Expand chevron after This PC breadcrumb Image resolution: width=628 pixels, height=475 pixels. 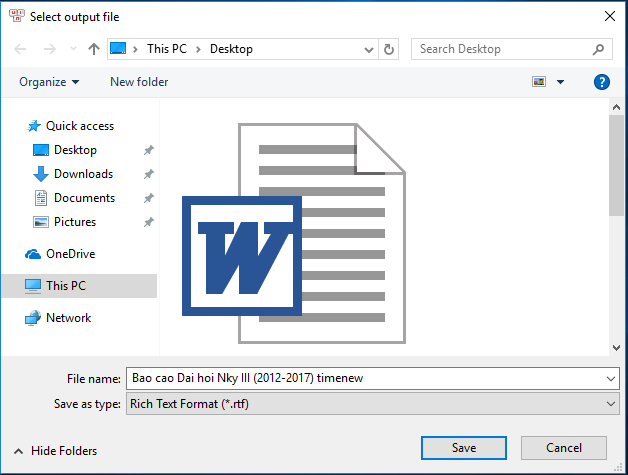point(198,49)
